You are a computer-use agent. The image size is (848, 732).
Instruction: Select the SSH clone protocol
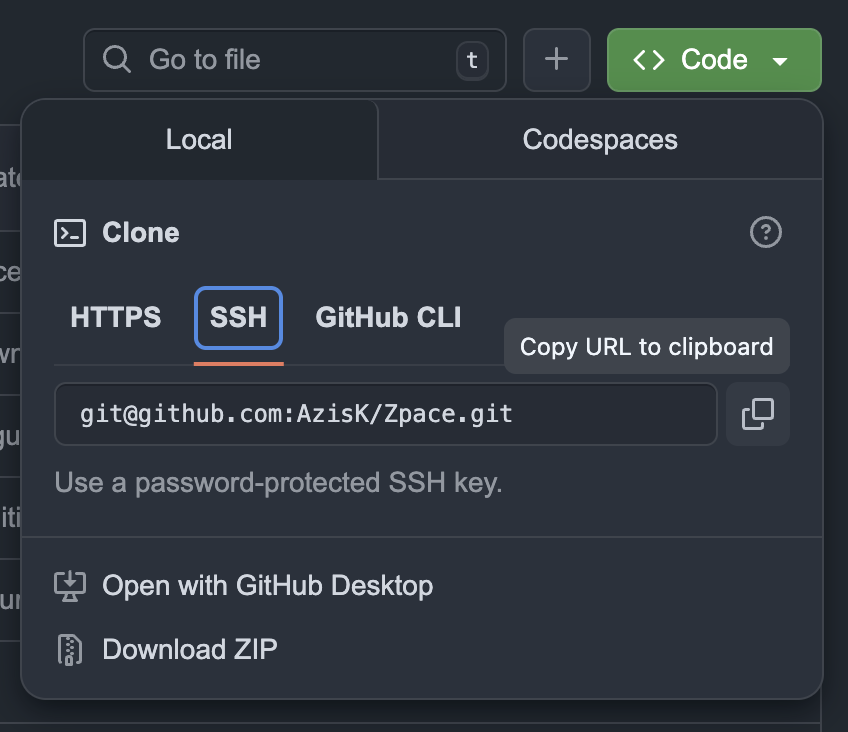(238, 317)
